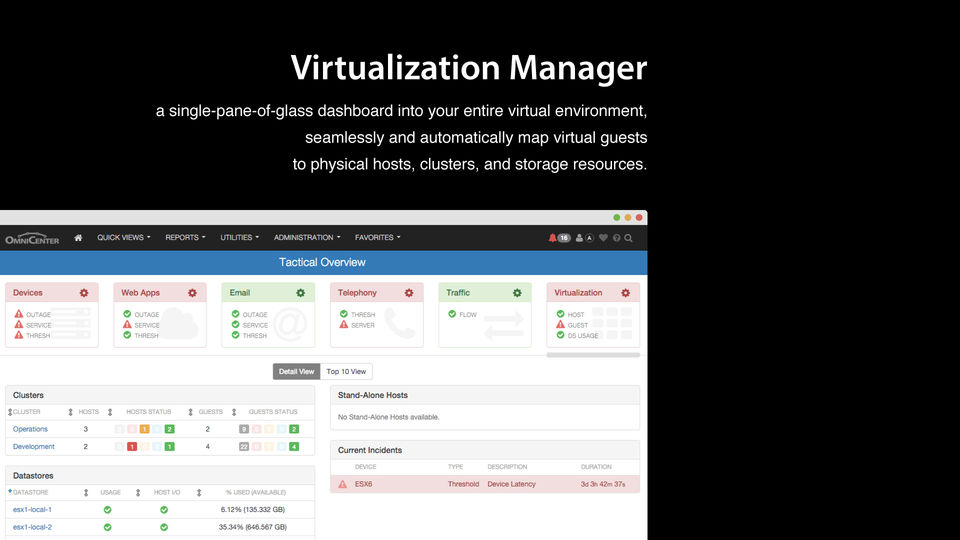The height and width of the screenshot is (540, 960).
Task: Click orange 1 badge in Operations hosts status
Action: (144, 429)
